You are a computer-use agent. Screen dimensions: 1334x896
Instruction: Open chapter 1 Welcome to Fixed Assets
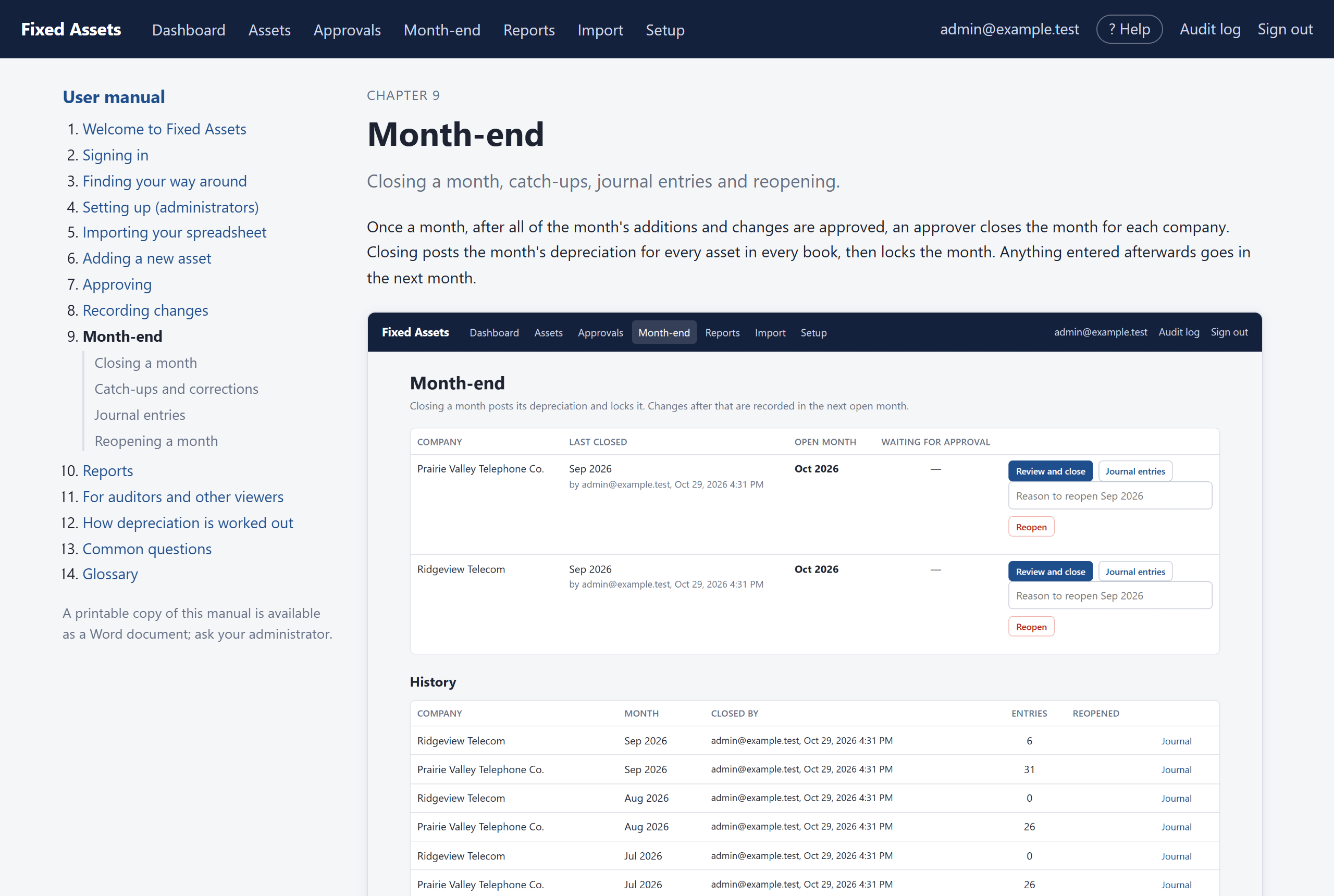164,129
